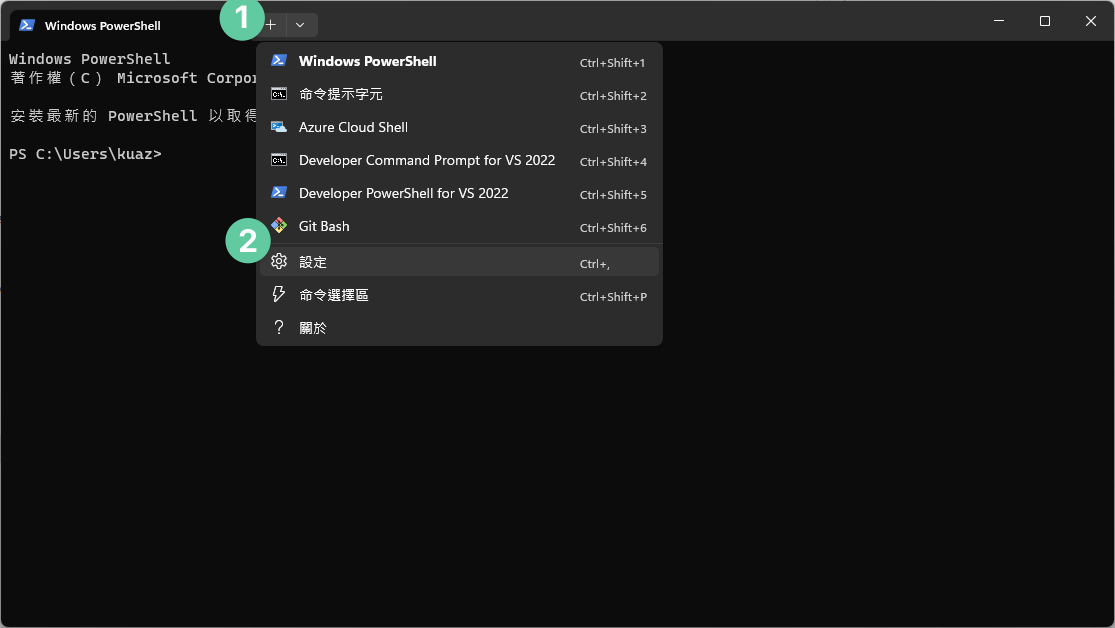Close the Windows Terminal window
Image resolution: width=1115 pixels, height=628 pixels.
1090,21
